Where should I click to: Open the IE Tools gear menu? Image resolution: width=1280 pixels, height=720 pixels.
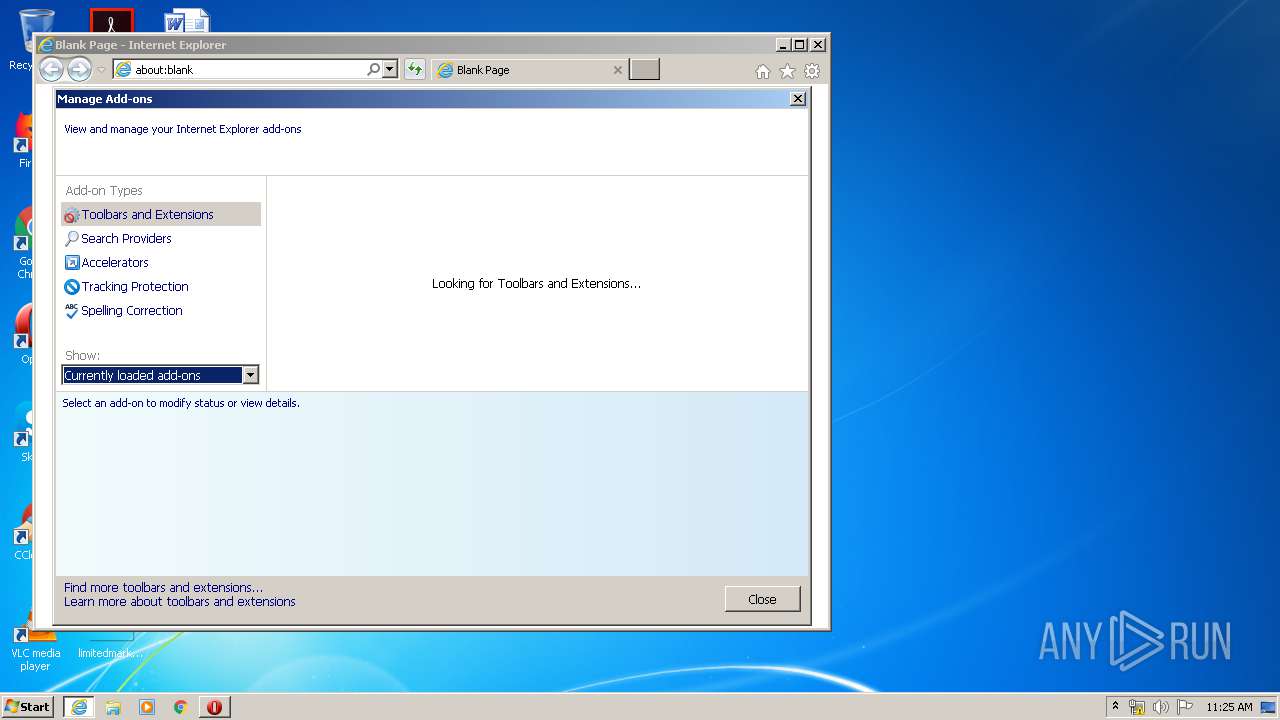pyautogui.click(x=812, y=71)
